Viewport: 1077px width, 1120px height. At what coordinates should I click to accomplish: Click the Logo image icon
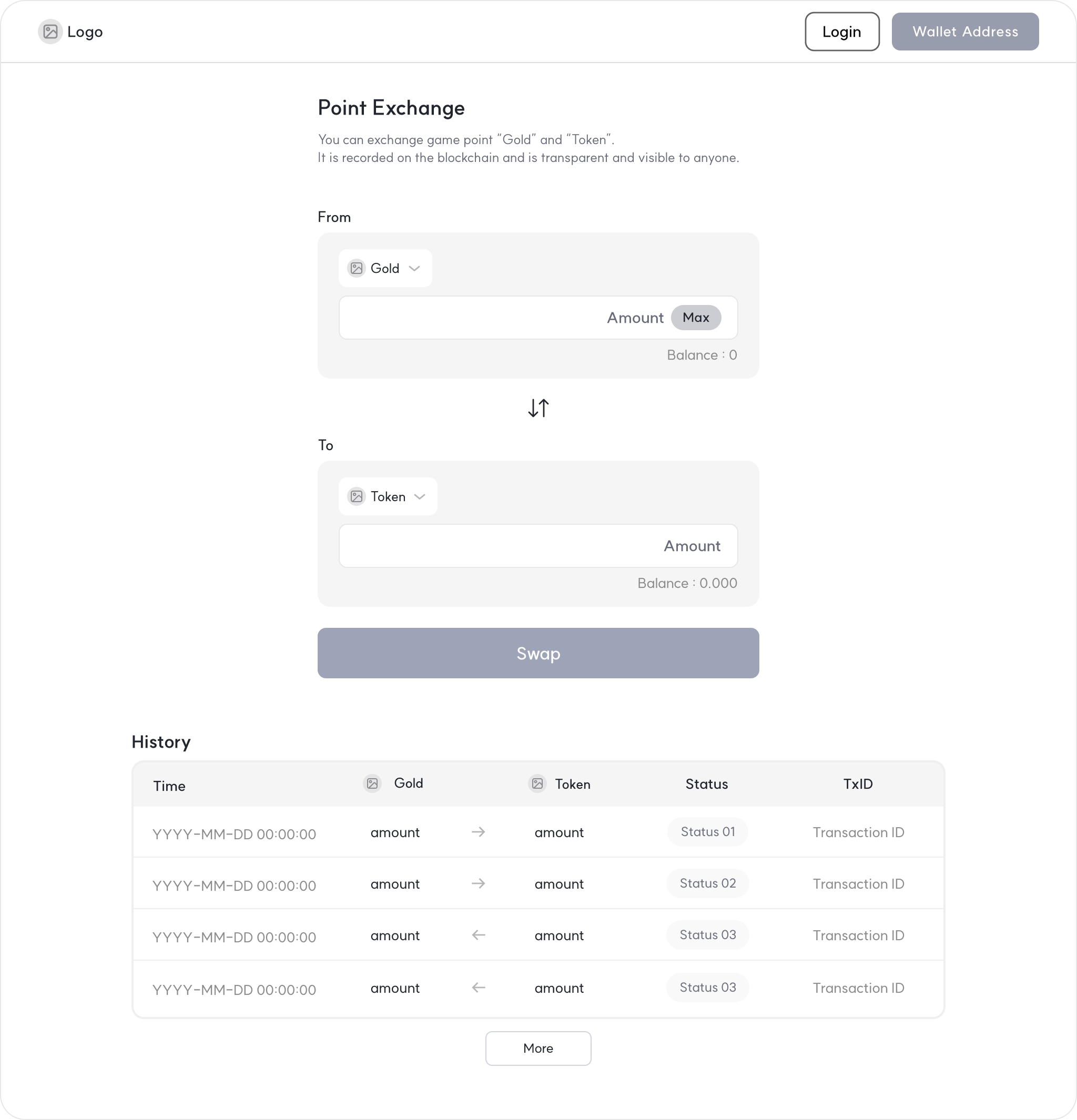50,32
